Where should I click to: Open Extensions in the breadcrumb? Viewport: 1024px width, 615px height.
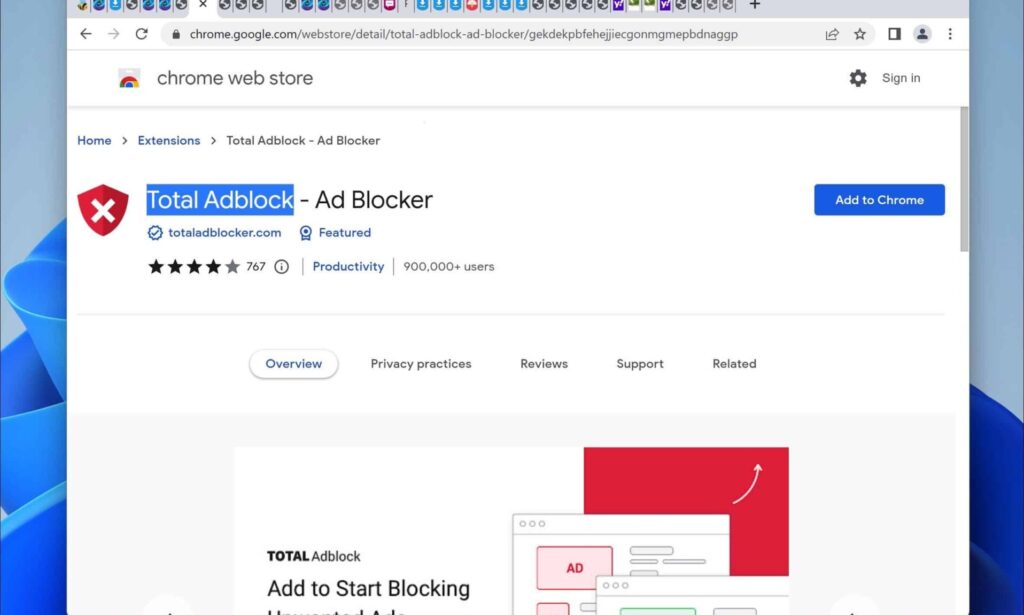[x=168, y=140]
